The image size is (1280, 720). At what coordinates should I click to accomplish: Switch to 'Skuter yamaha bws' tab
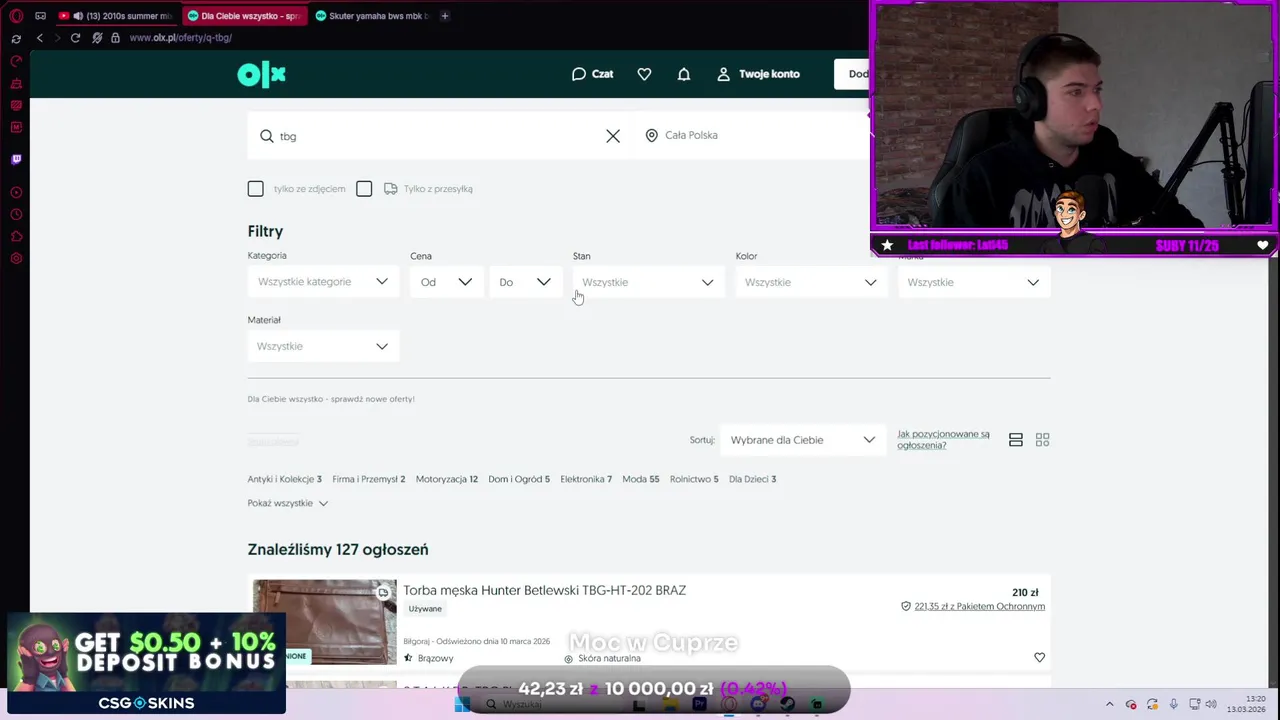(372, 16)
